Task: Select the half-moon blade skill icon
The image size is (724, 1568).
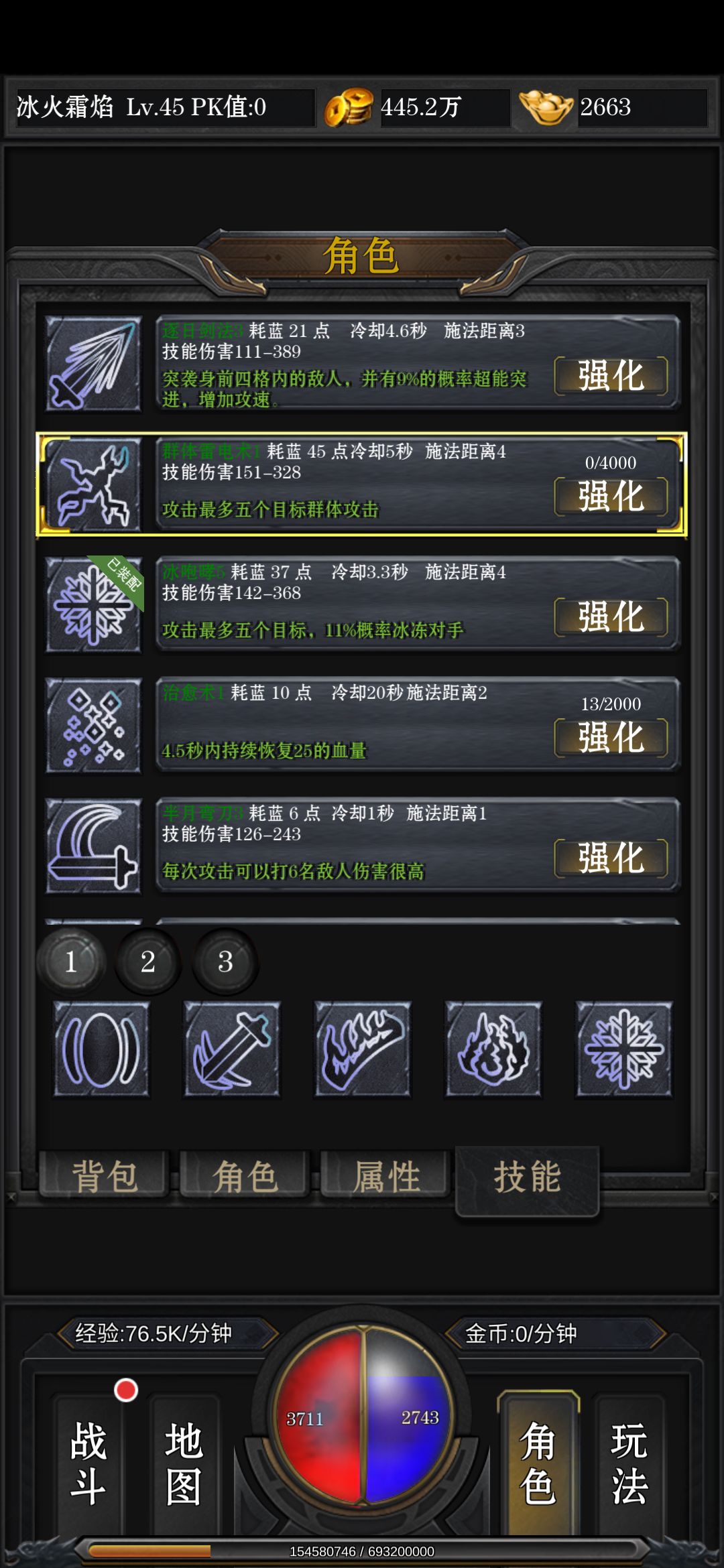Action: click(x=93, y=846)
